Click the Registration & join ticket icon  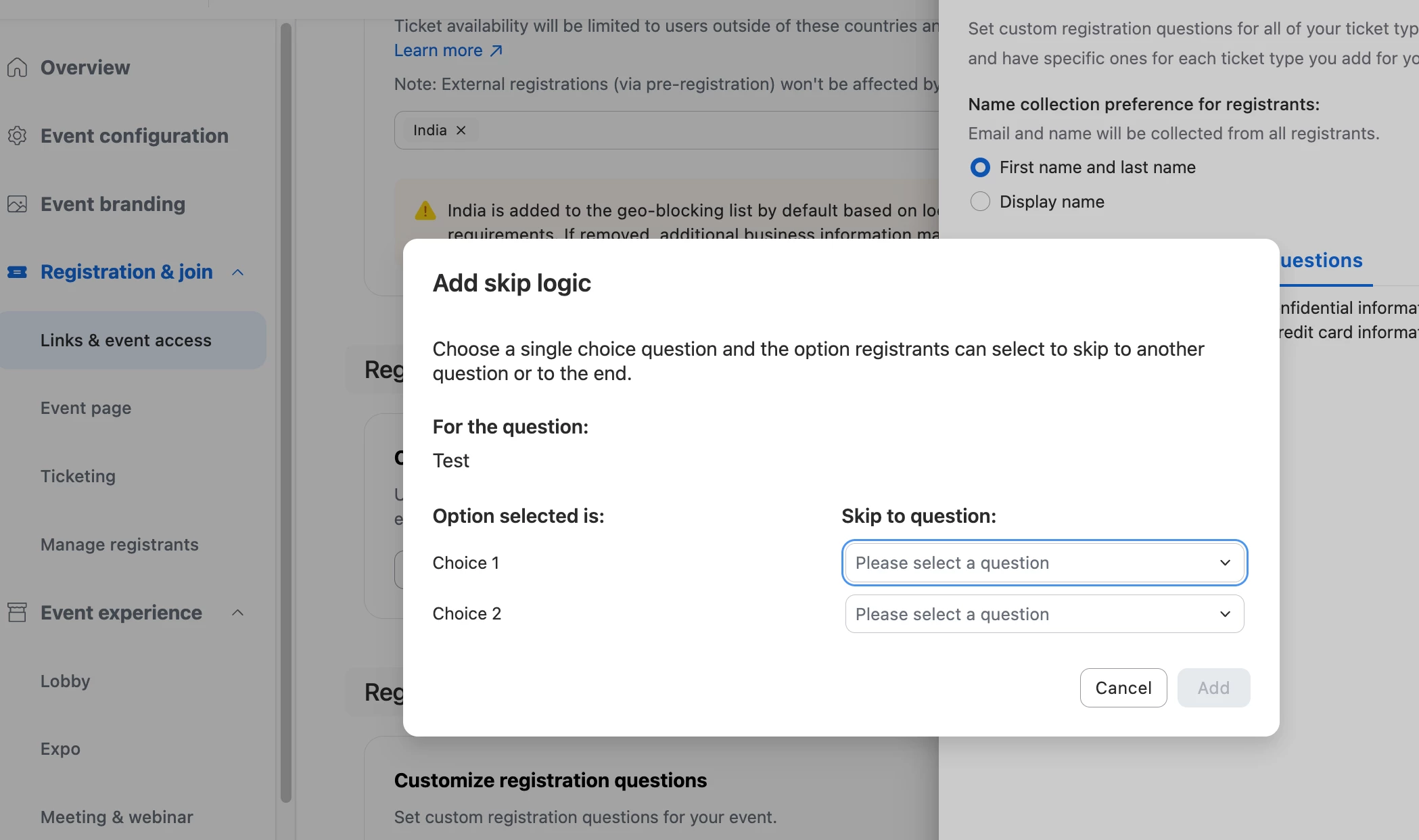coord(17,272)
